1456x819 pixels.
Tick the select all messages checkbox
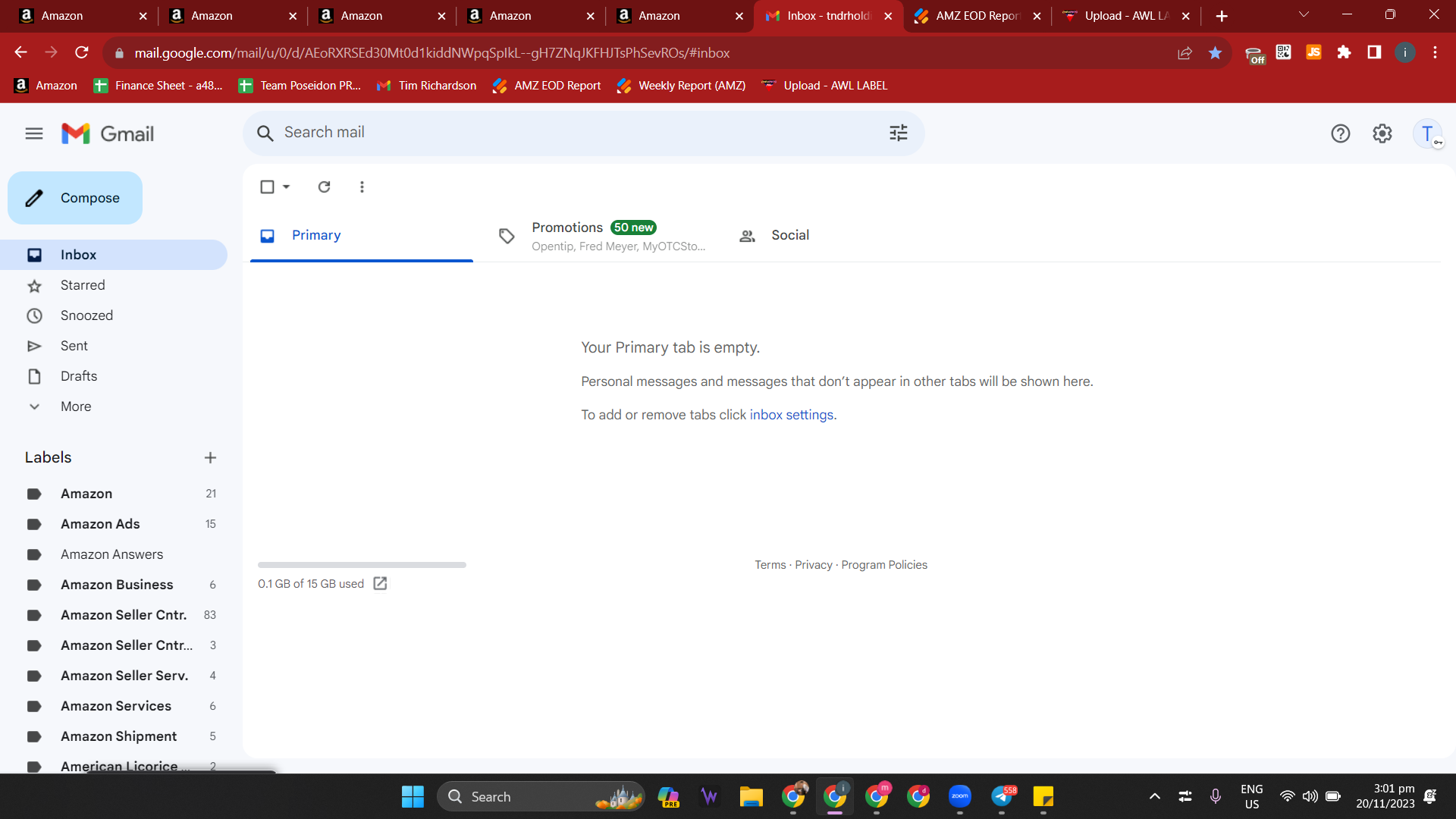[x=267, y=187]
